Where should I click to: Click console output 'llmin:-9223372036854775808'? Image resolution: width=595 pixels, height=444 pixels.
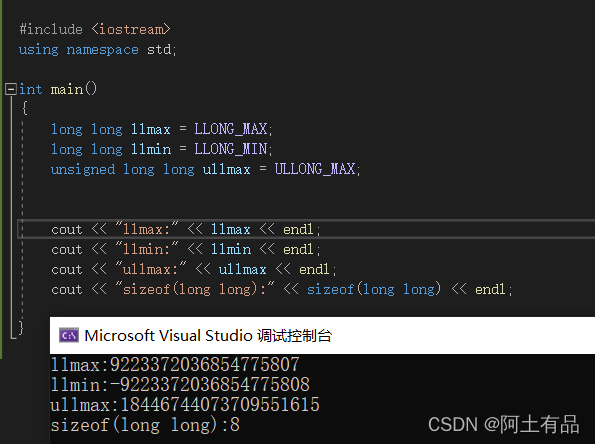pos(180,385)
